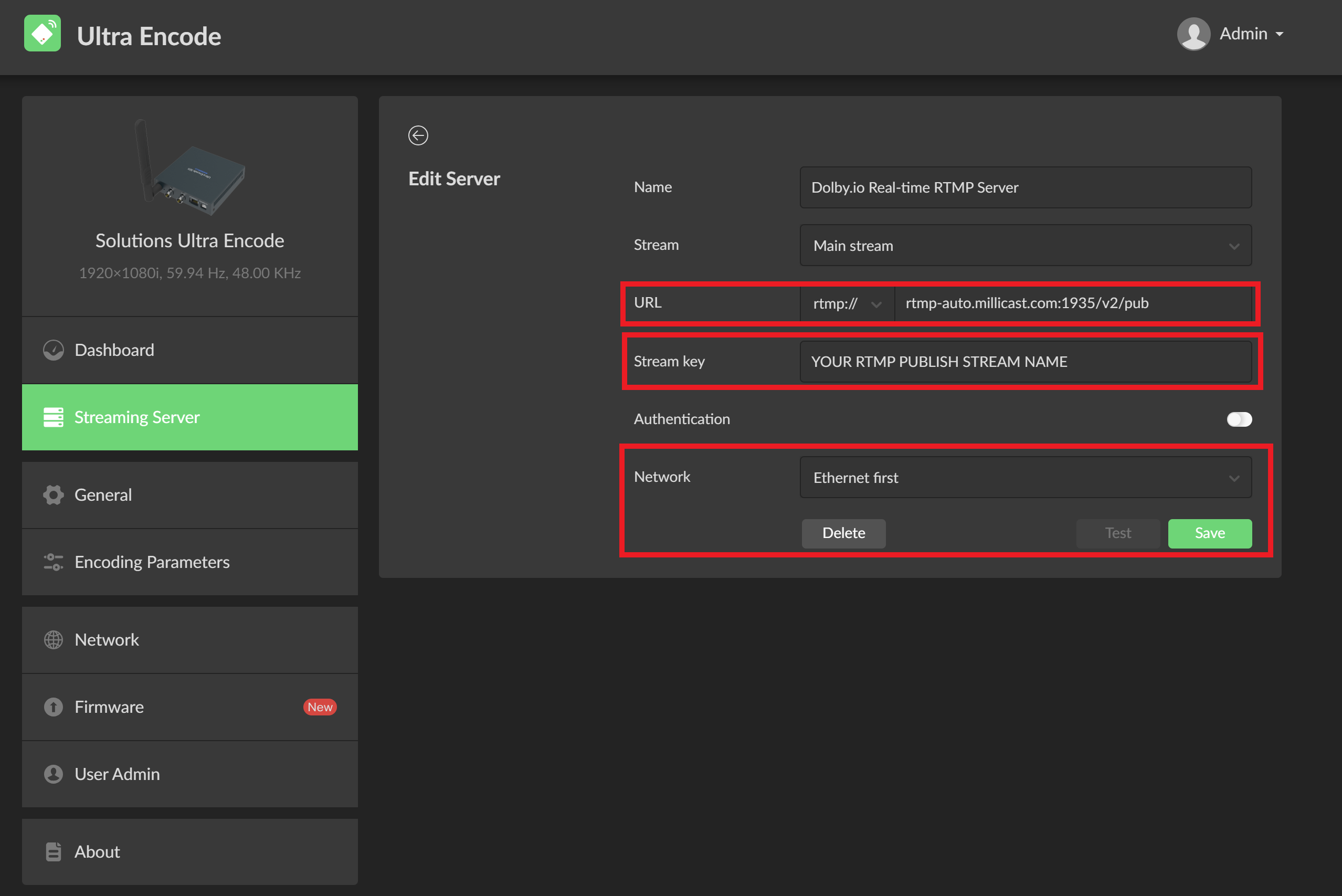Open the Admin user menu caret

[1279, 34]
